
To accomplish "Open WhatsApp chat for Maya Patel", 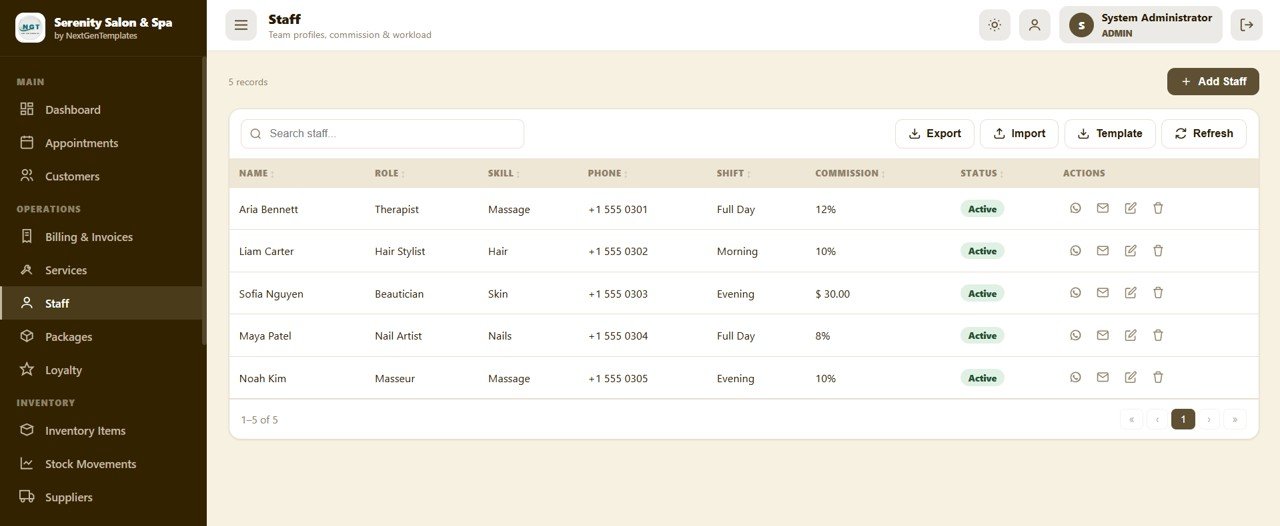I will pos(1075,335).
